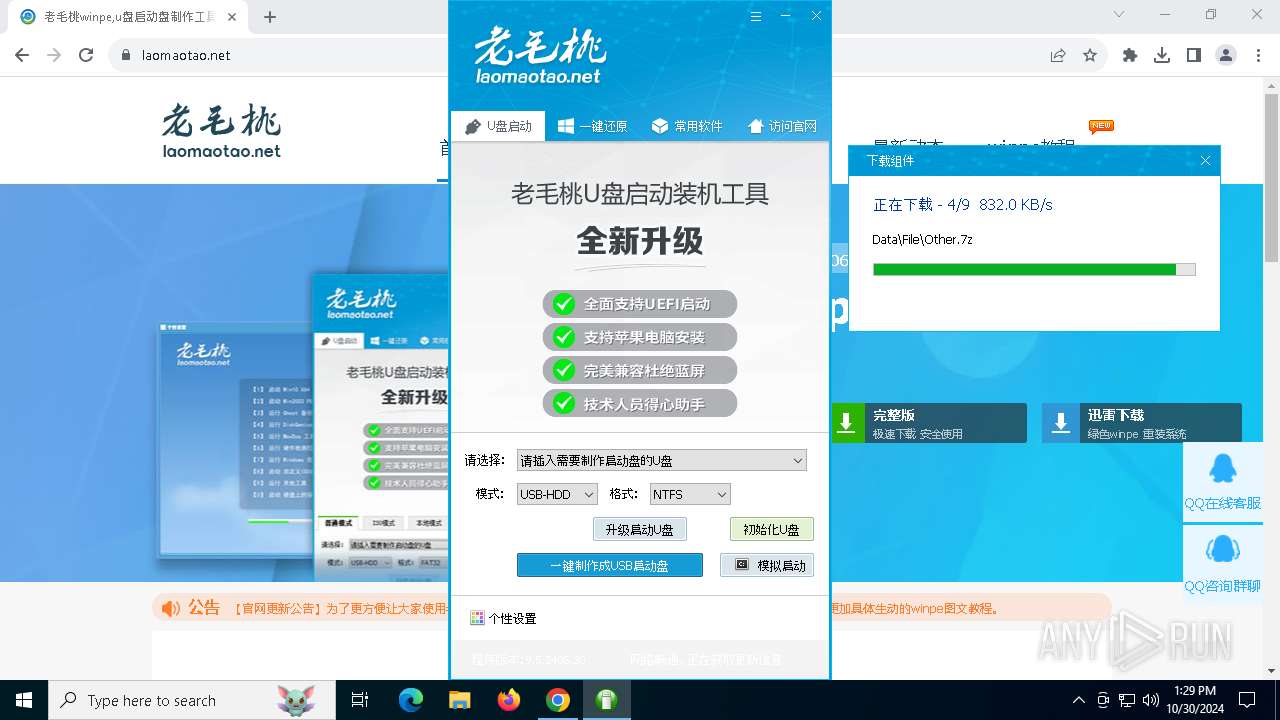
Task: Open File Explorer from taskbar
Action: (459, 700)
